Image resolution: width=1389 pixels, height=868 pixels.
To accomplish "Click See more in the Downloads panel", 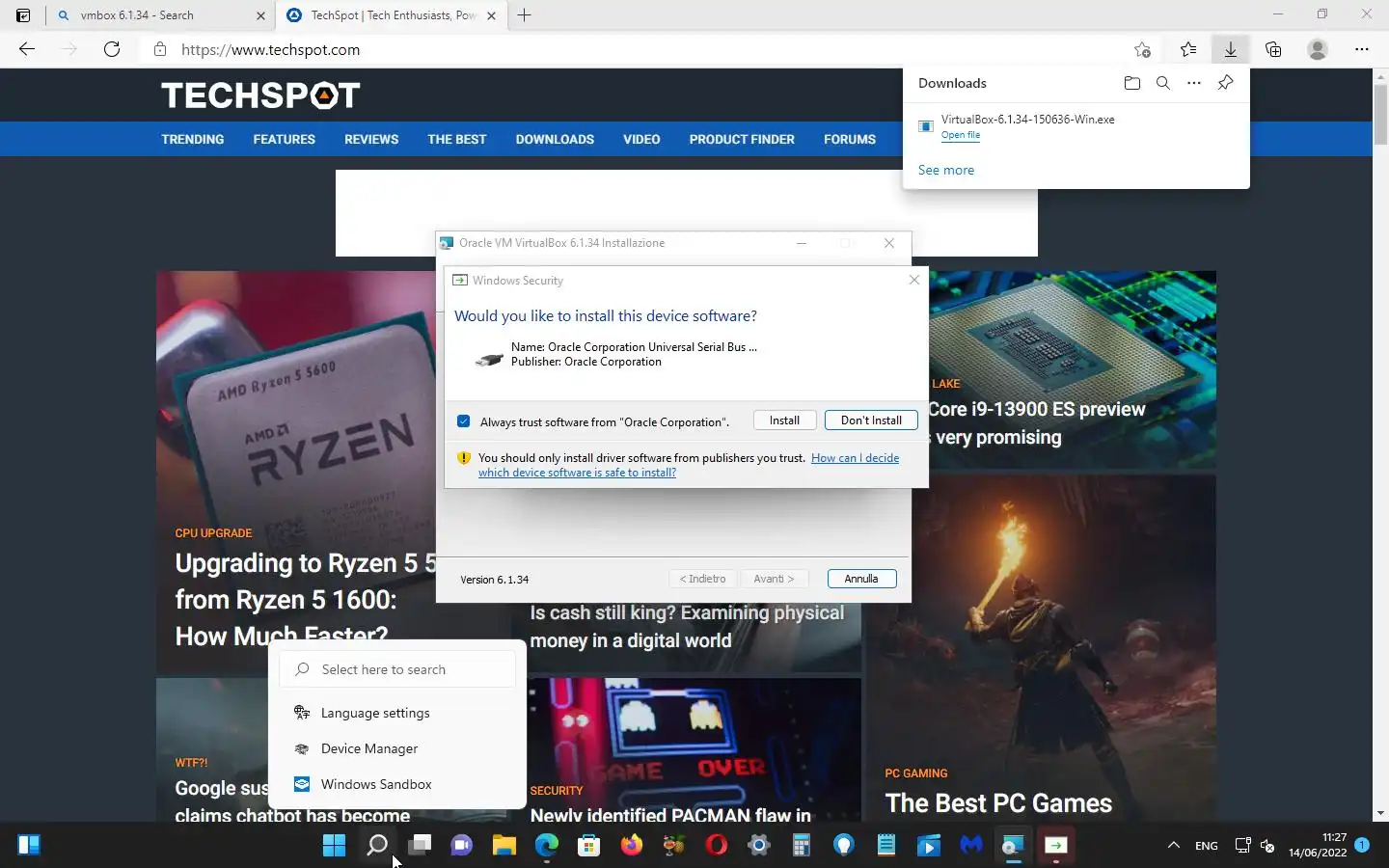I will click(946, 170).
